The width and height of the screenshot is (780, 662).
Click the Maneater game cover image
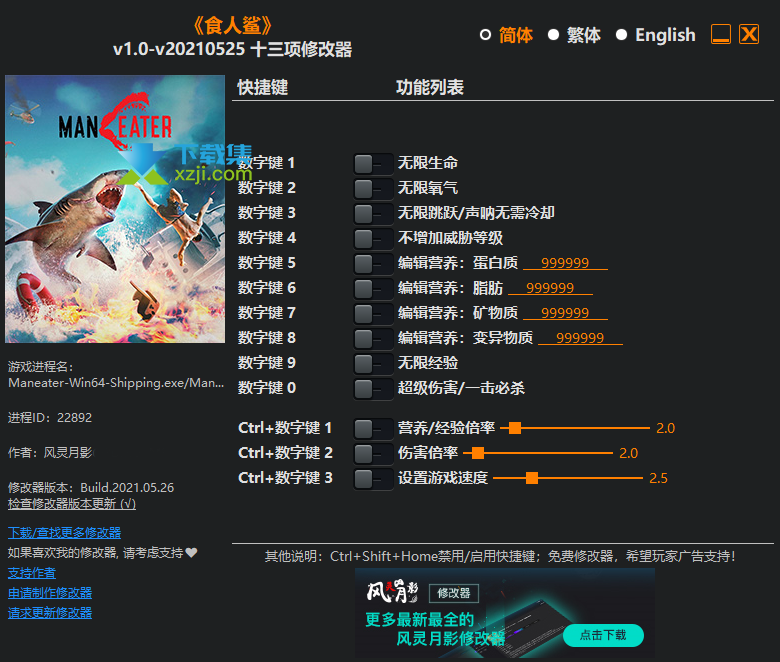[115, 209]
